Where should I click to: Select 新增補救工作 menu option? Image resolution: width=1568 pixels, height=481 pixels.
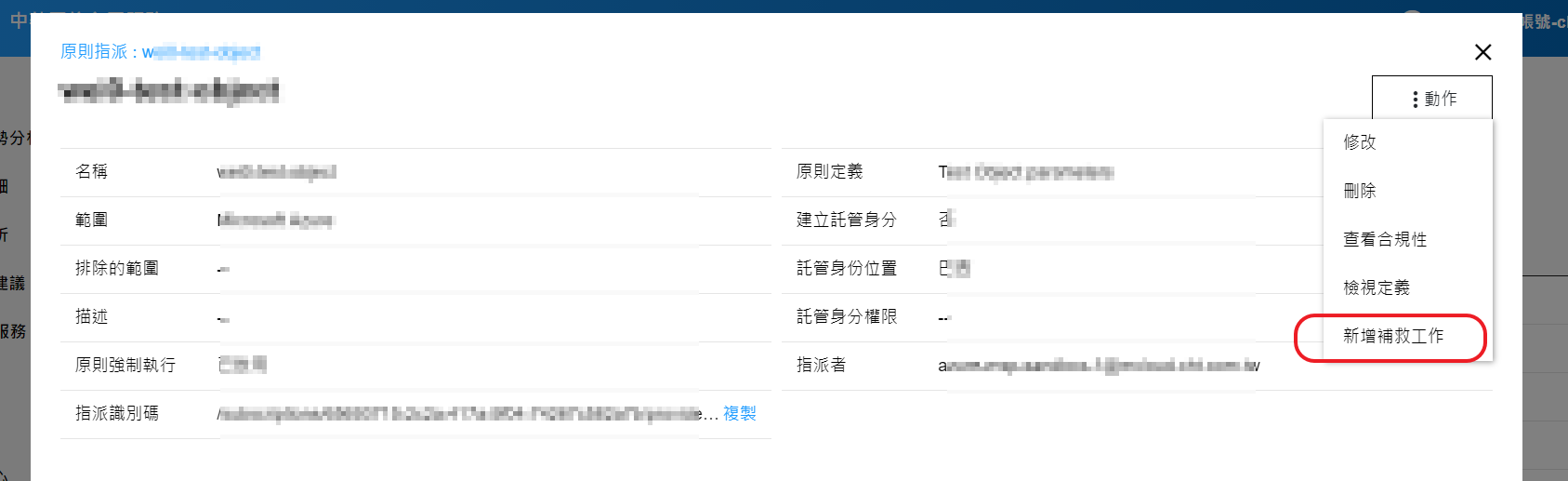click(1392, 336)
